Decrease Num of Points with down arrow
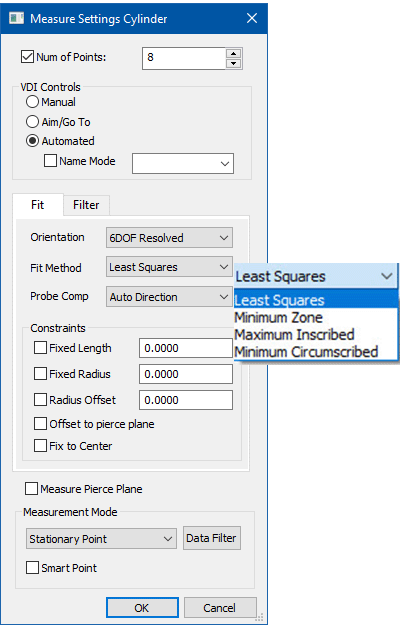Viewport: 400px width, 628px height. (233, 63)
